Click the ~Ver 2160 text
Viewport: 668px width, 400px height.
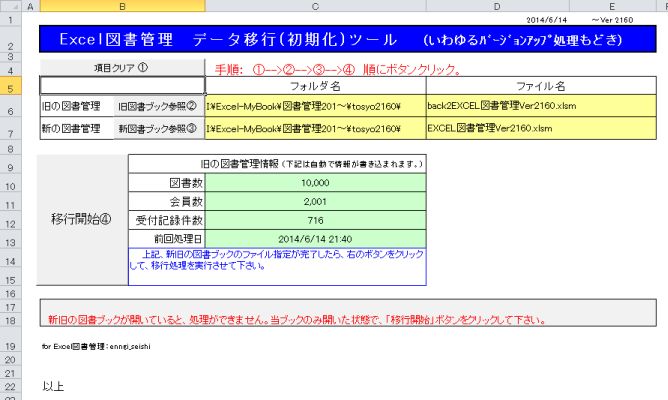[612, 20]
